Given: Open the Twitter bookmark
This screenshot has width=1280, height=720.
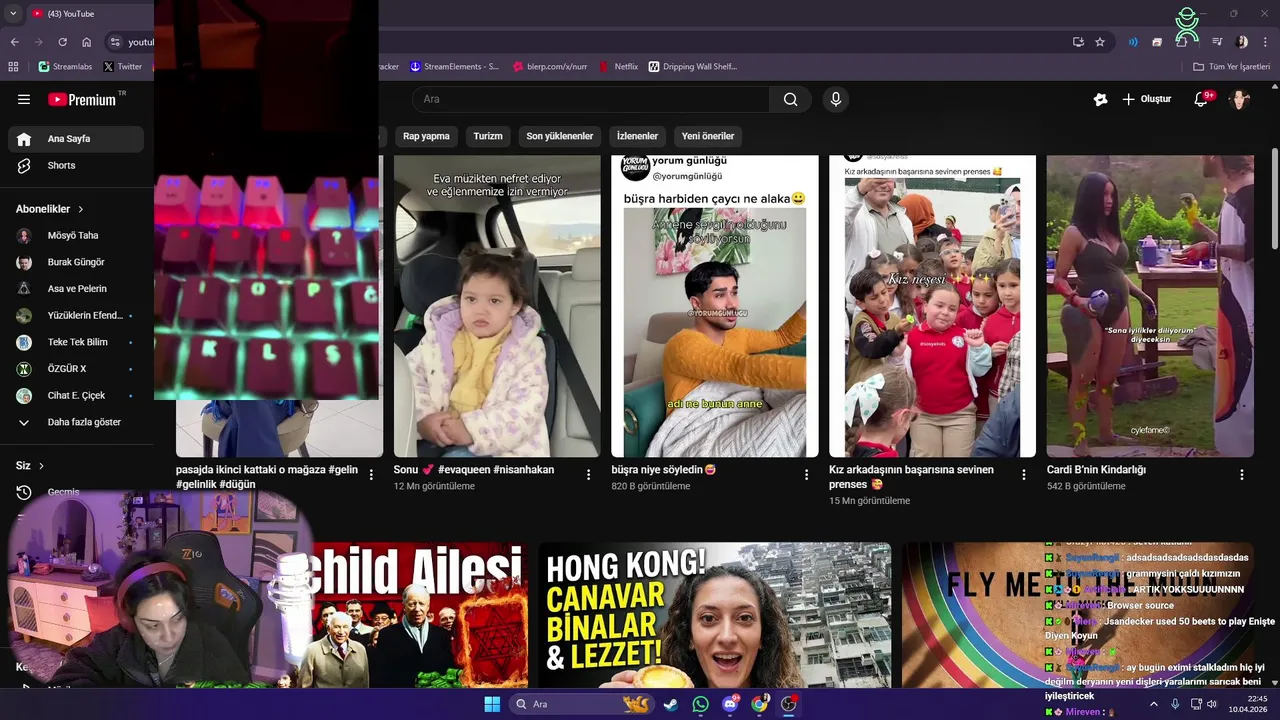Looking at the screenshot, I should point(123,67).
